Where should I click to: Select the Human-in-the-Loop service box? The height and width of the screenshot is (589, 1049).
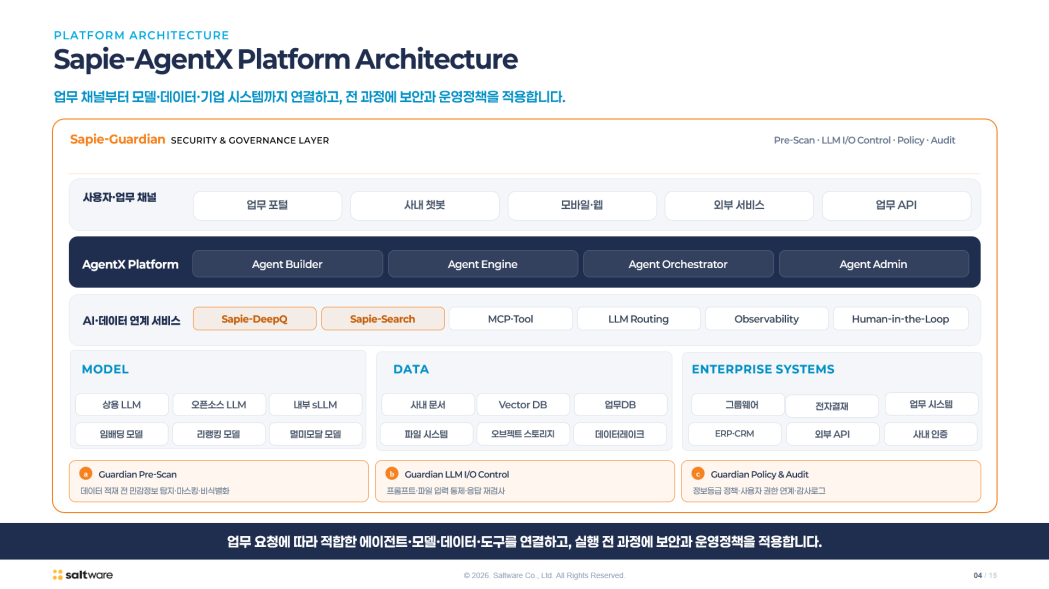pyautogui.click(x=900, y=319)
